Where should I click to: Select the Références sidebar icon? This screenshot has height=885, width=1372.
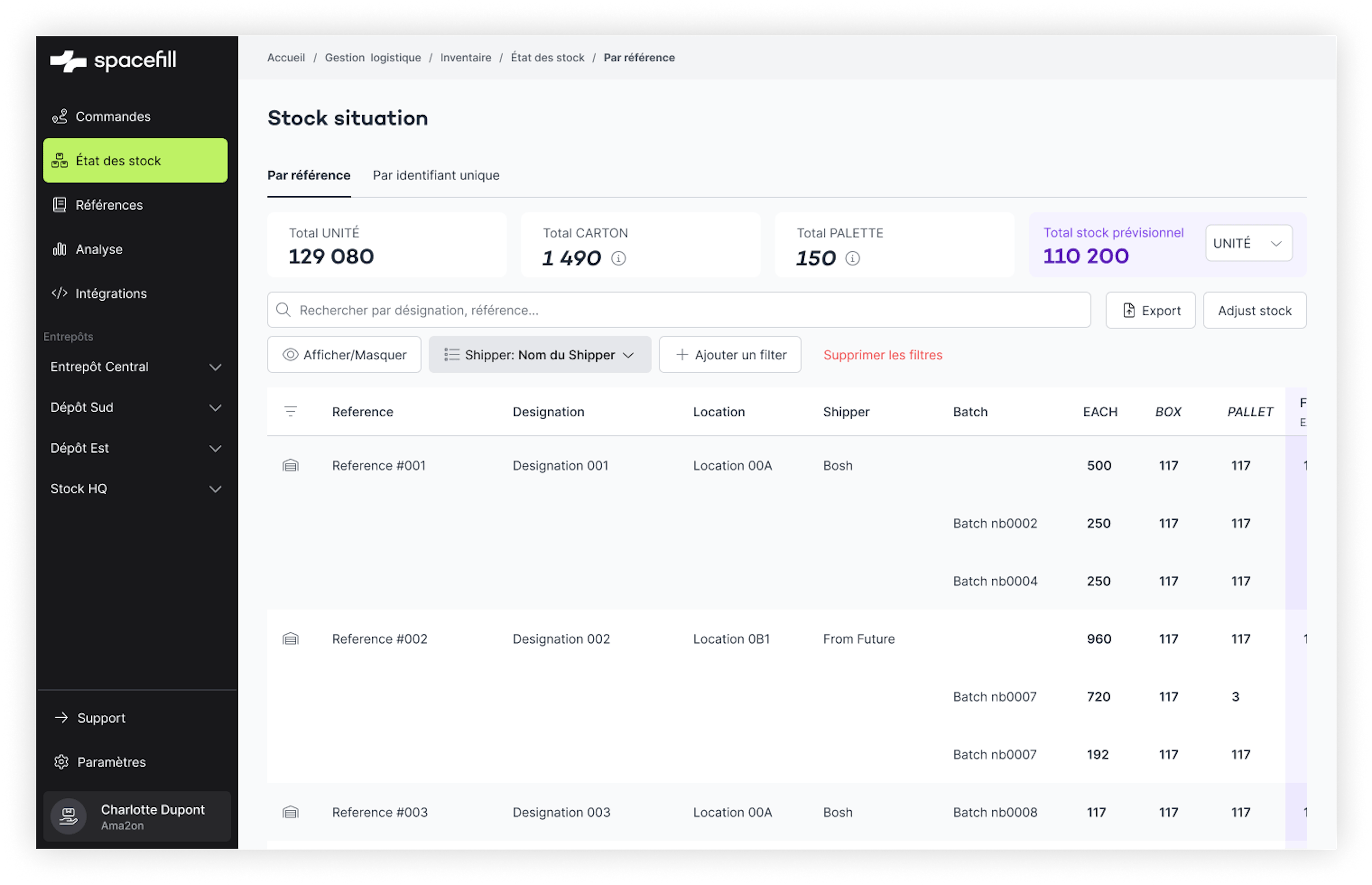point(60,205)
